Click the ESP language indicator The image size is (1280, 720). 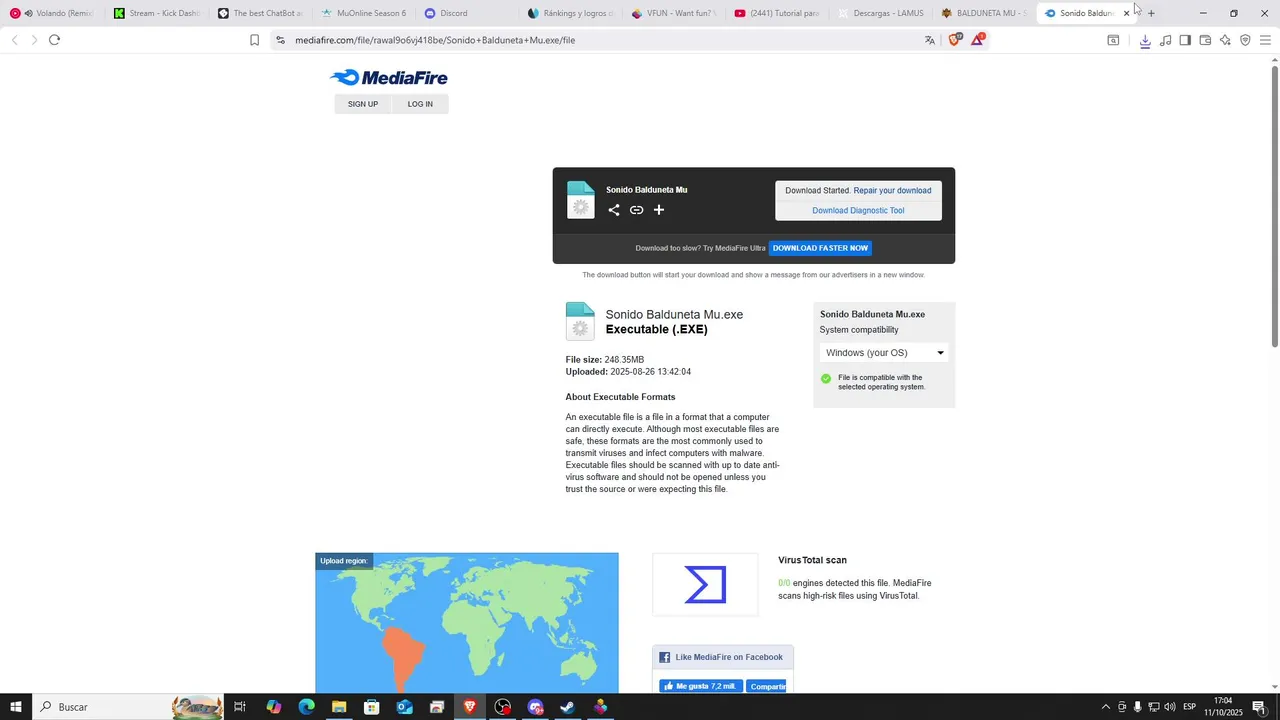click(x=1190, y=707)
